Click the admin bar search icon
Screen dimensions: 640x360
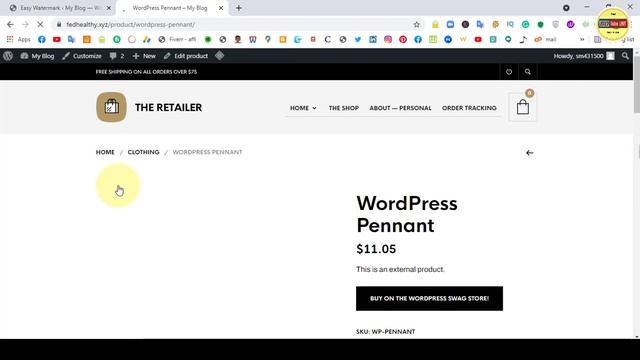pos(625,56)
